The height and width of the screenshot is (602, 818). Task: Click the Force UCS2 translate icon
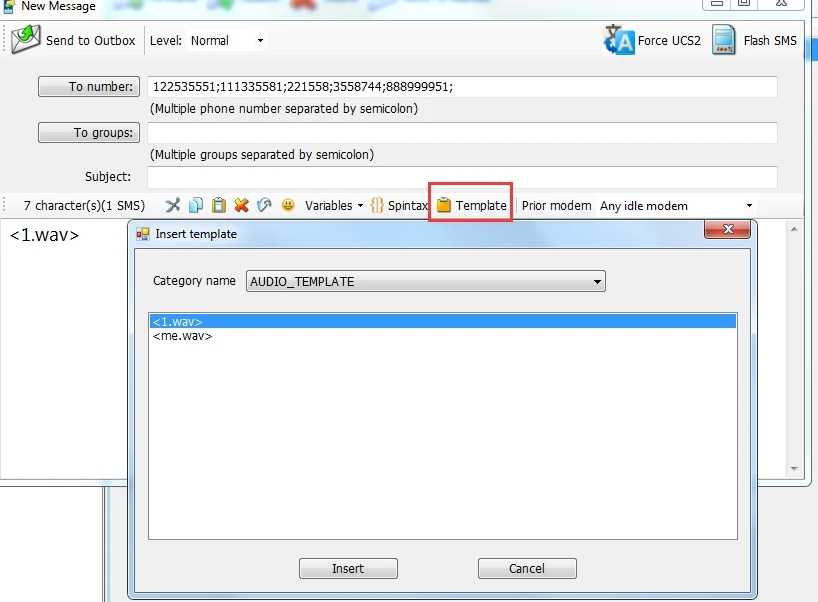(x=619, y=40)
